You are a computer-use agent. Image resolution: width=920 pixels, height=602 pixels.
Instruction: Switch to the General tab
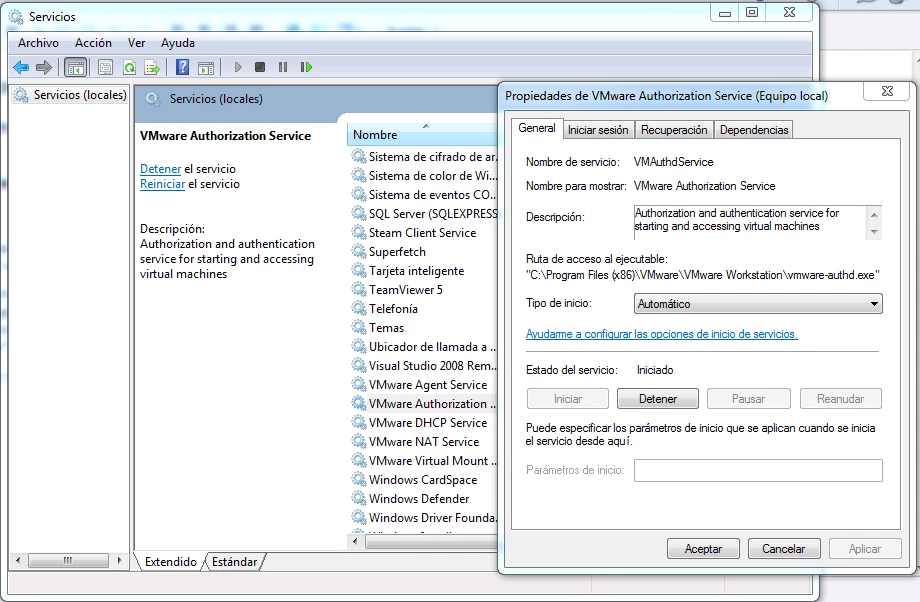coord(537,128)
